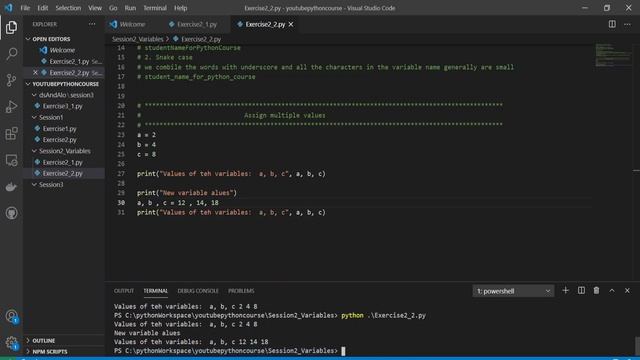Click Exercise2_2.py in the breadcrumb
640x360 pixels.
tap(201, 39)
